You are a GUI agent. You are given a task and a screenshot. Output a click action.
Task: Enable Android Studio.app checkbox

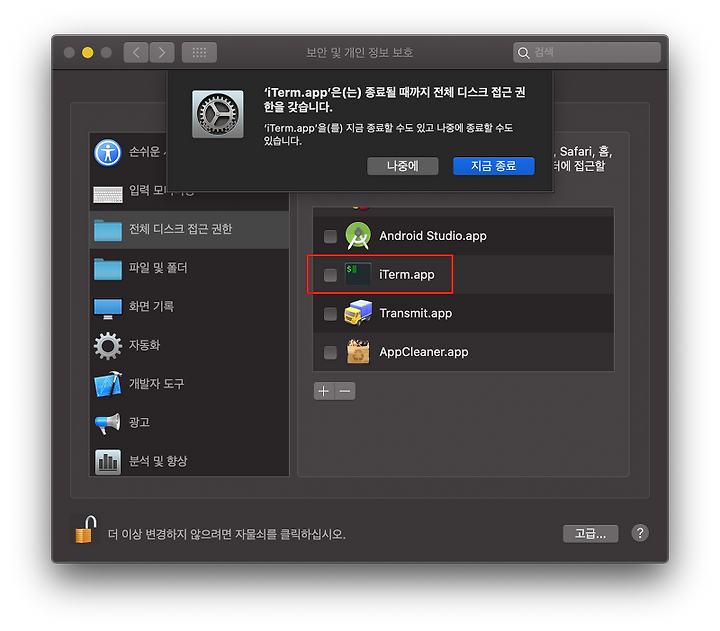coord(330,237)
